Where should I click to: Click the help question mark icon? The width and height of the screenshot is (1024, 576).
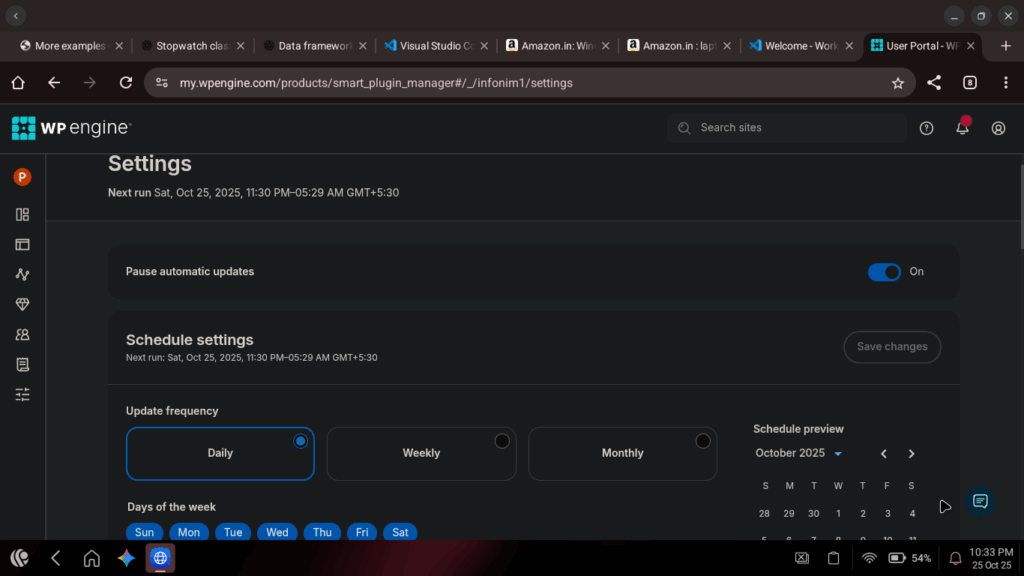tap(926, 128)
